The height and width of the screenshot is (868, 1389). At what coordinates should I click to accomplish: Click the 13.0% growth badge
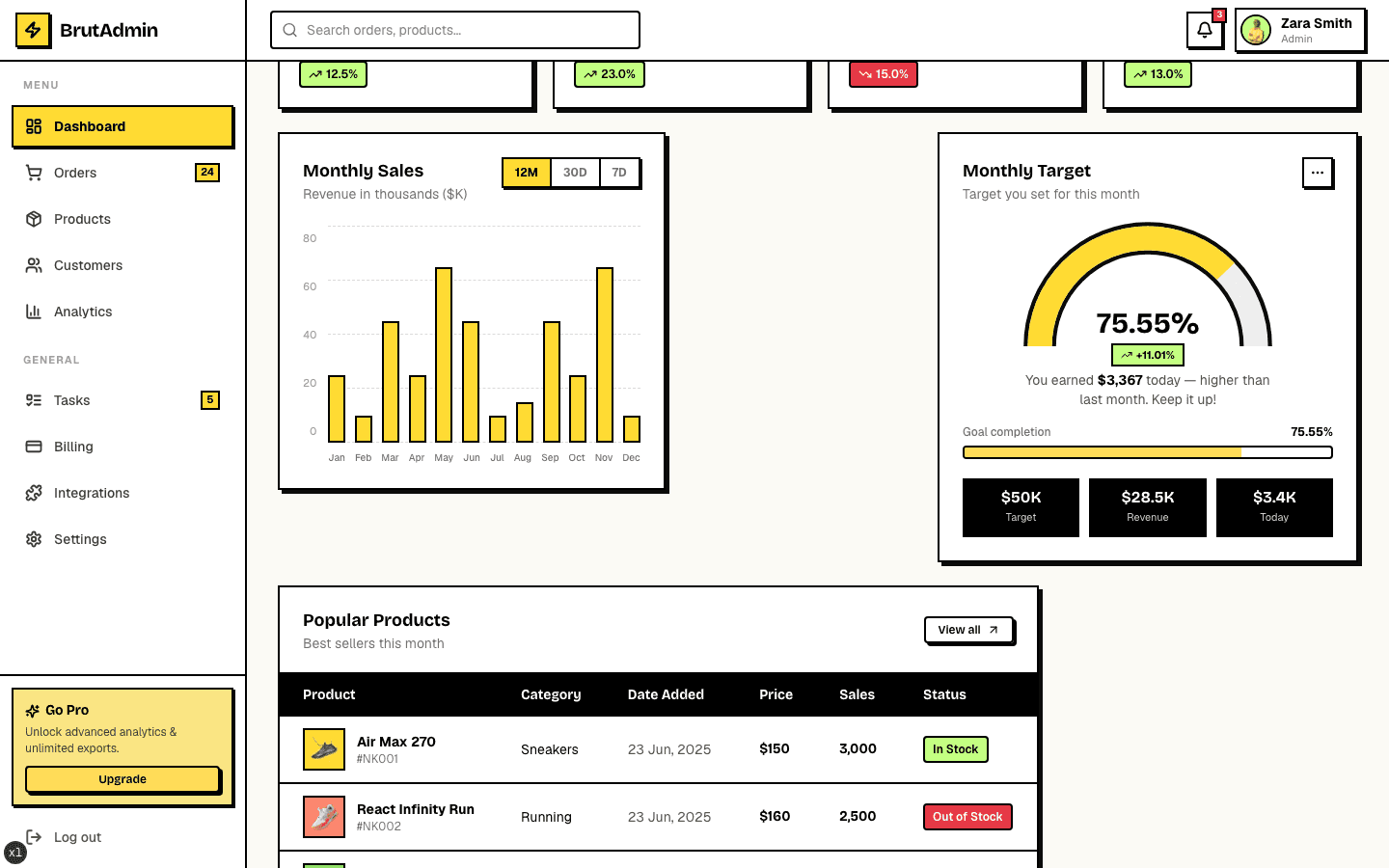1157,74
